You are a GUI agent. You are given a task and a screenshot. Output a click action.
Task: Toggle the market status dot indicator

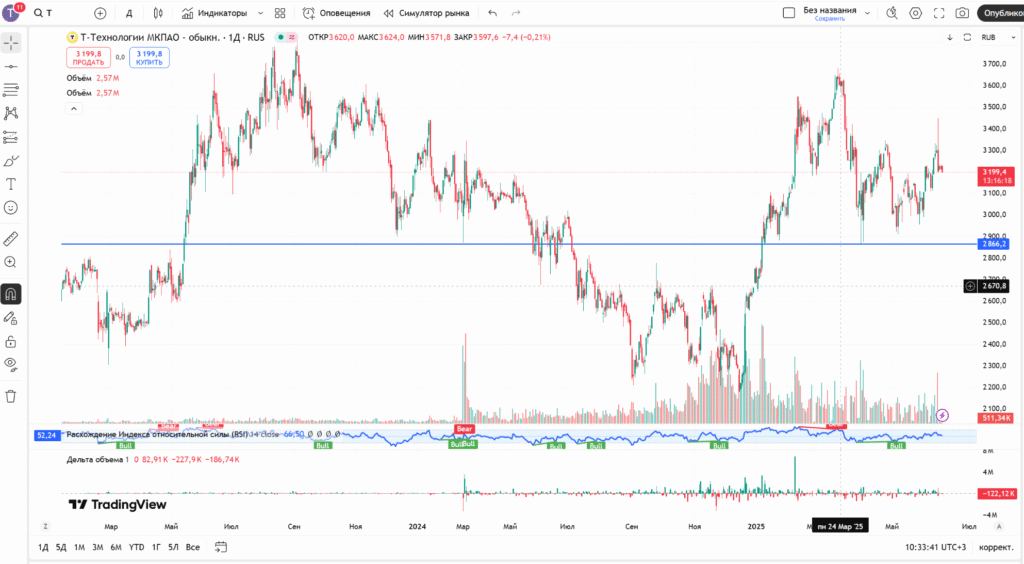[281, 37]
